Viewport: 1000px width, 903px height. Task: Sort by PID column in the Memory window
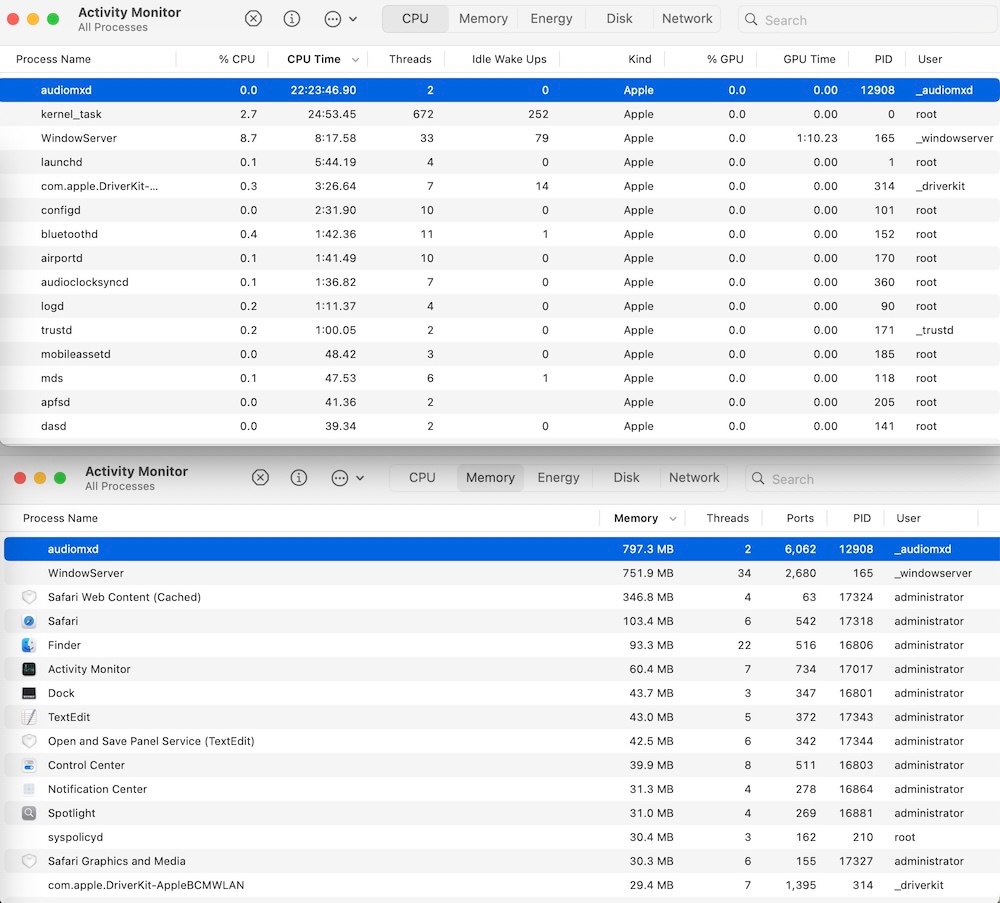(x=856, y=518)
